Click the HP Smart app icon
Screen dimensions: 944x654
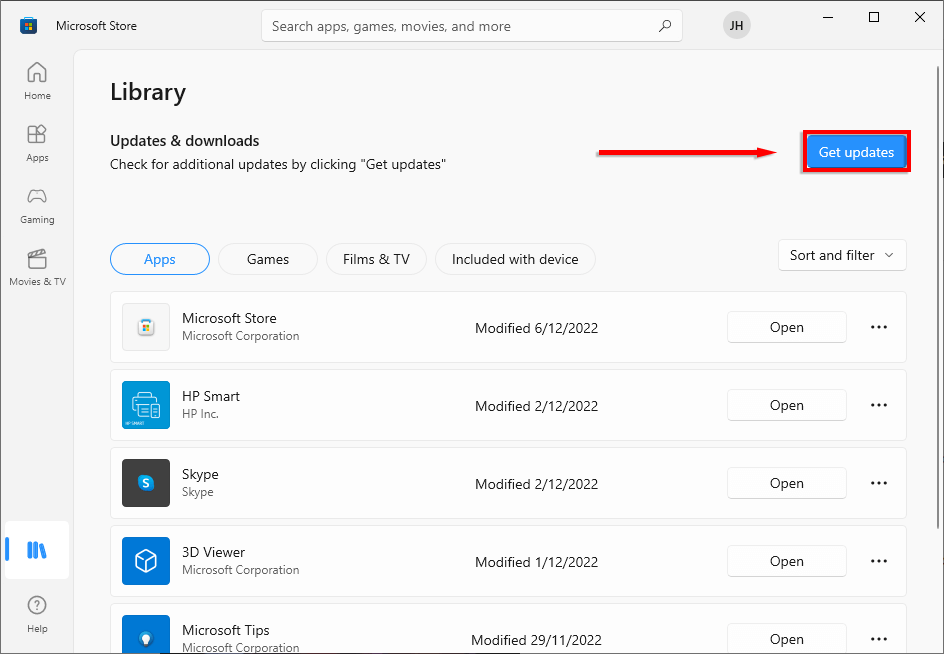pos(146,405)
